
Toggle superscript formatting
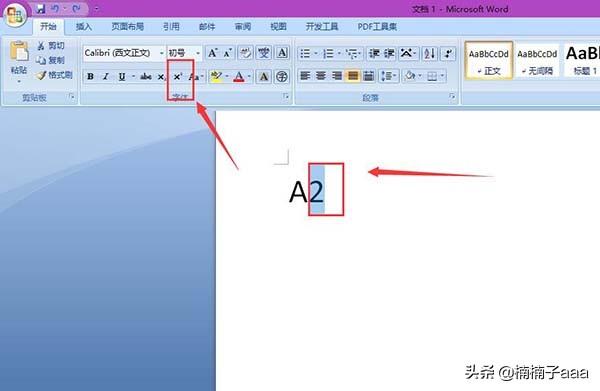(177, 77)
